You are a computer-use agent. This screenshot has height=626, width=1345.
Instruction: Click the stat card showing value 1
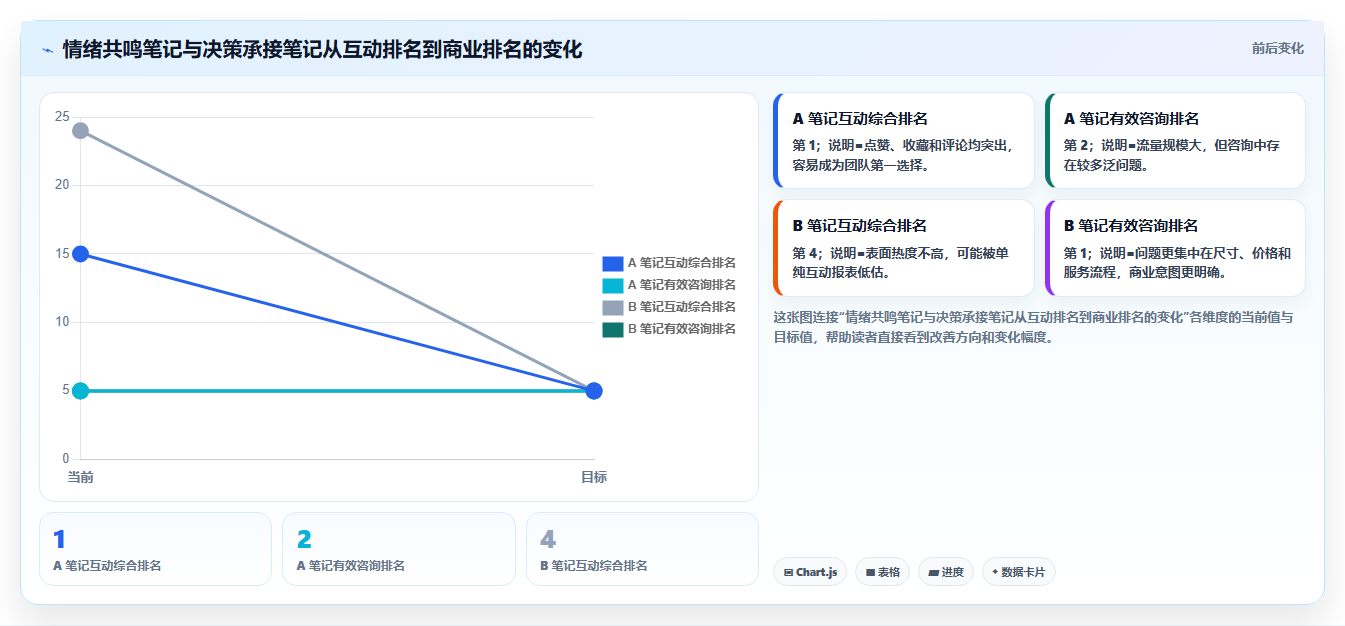155,549
